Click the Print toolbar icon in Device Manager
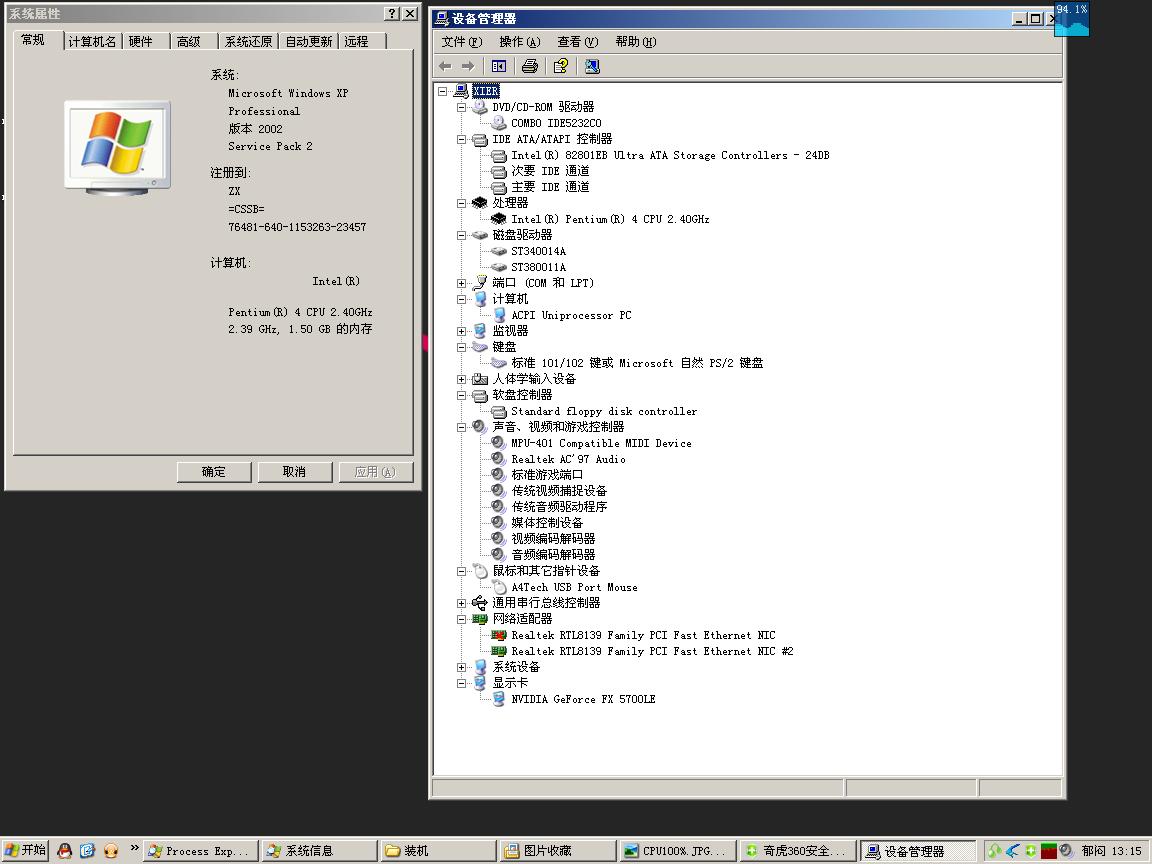 pos(530,66)
